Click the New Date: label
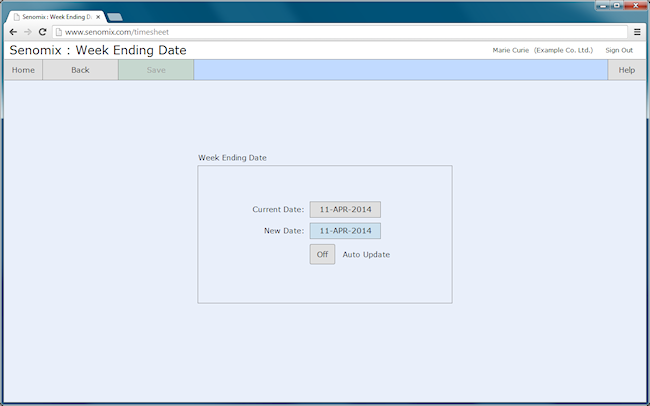Screen dimensions: 650x406 (284, 231)
